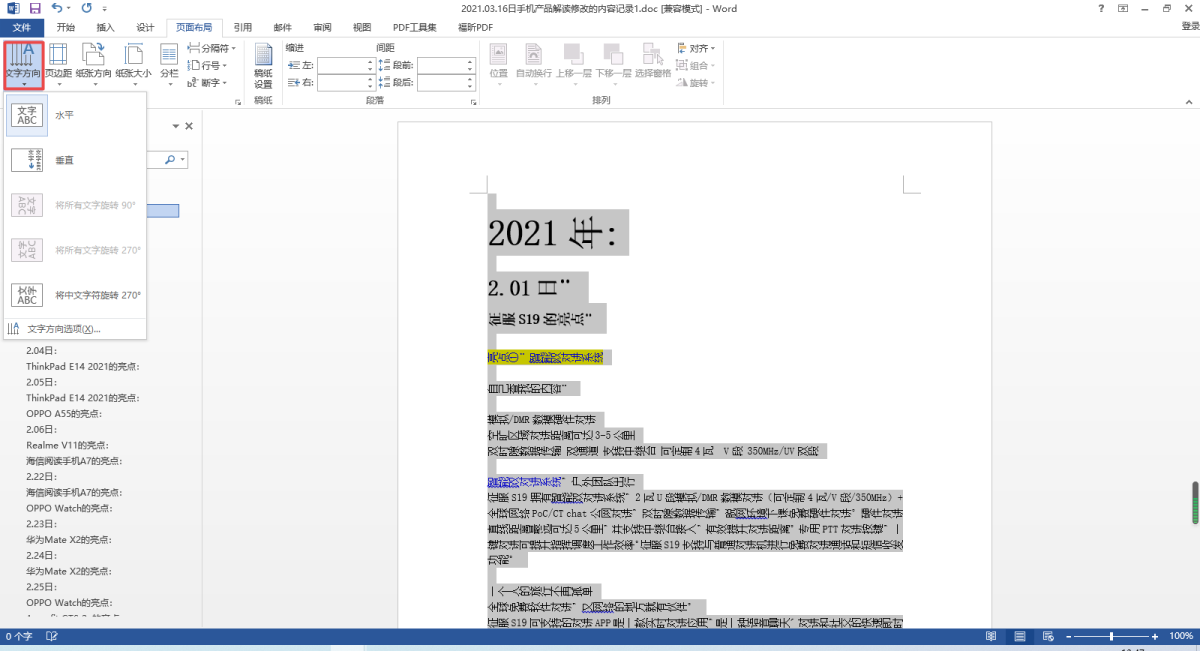Expand the 分隔符 breaks dropdown
This screenshot has height=651, width=1200.
[212, 48]
